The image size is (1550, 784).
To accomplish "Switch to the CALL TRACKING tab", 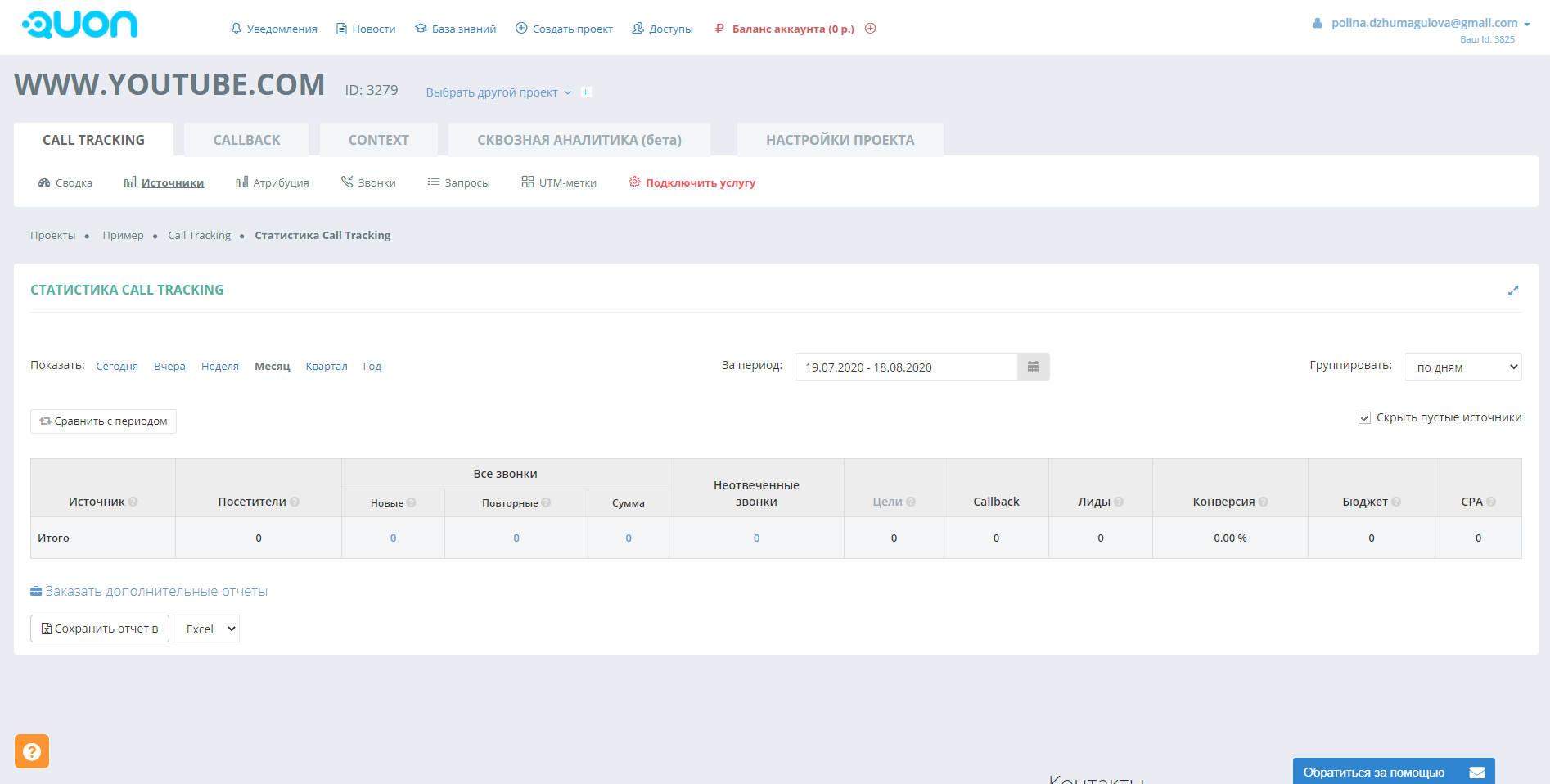I will [93, 140].
